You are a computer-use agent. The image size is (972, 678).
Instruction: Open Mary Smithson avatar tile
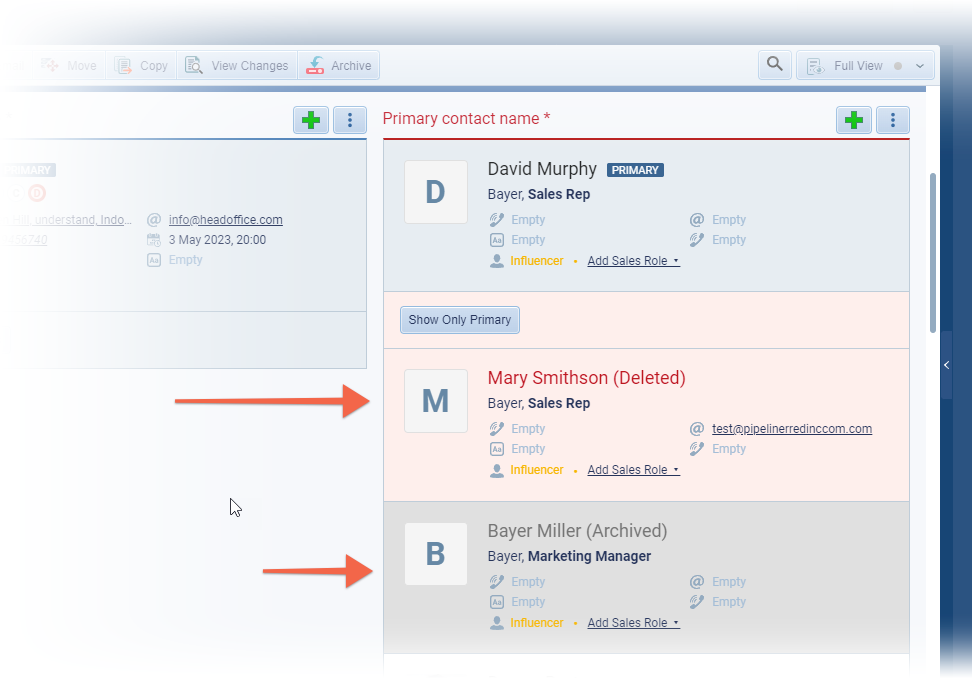pos(436,401)
